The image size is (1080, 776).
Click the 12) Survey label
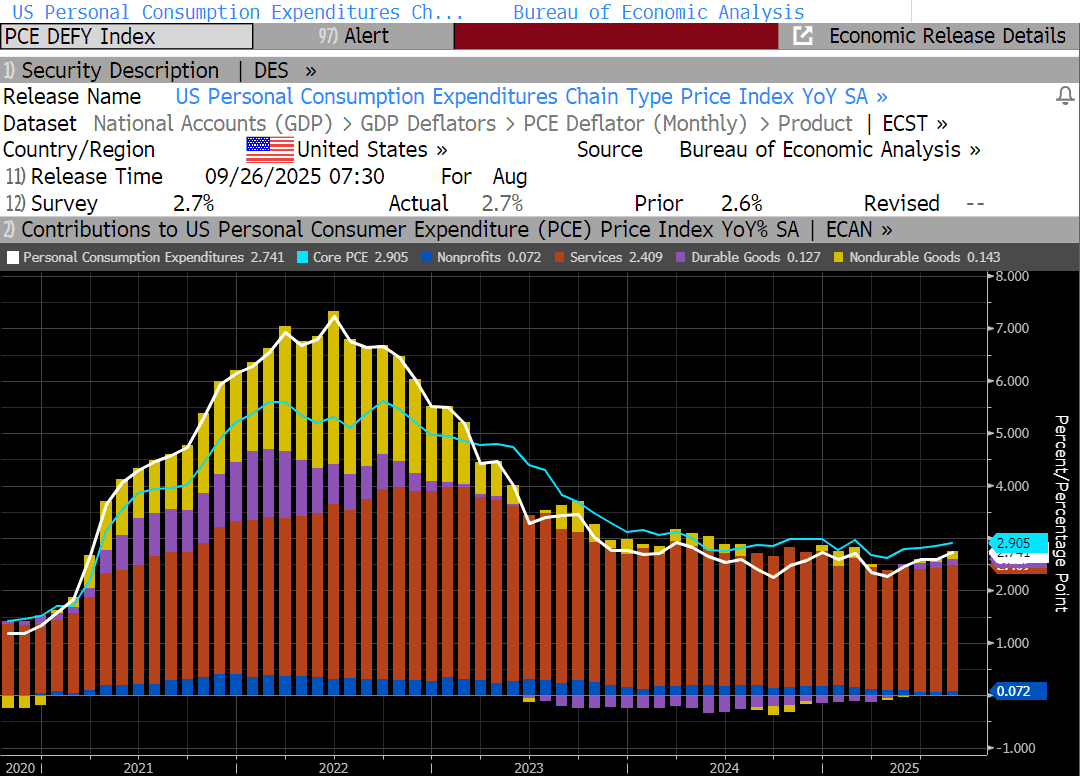(52, 203)
